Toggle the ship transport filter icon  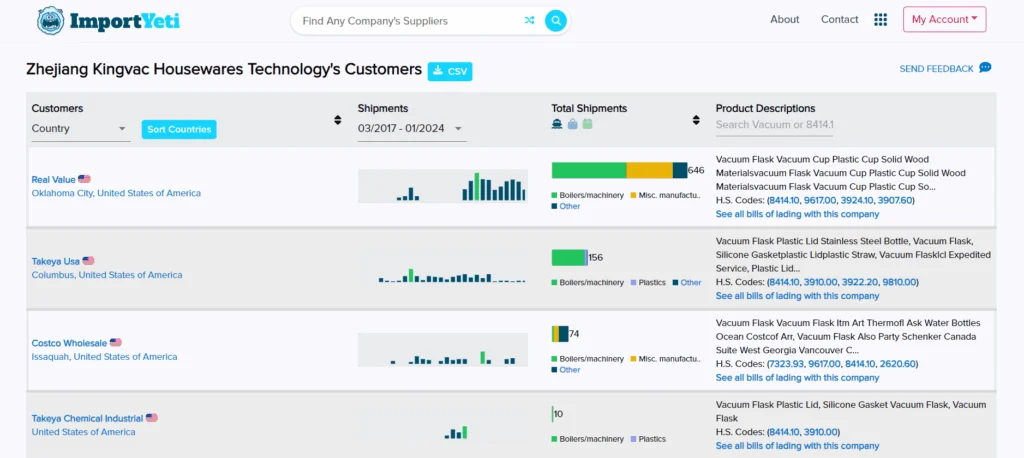(x=557, y=123)
